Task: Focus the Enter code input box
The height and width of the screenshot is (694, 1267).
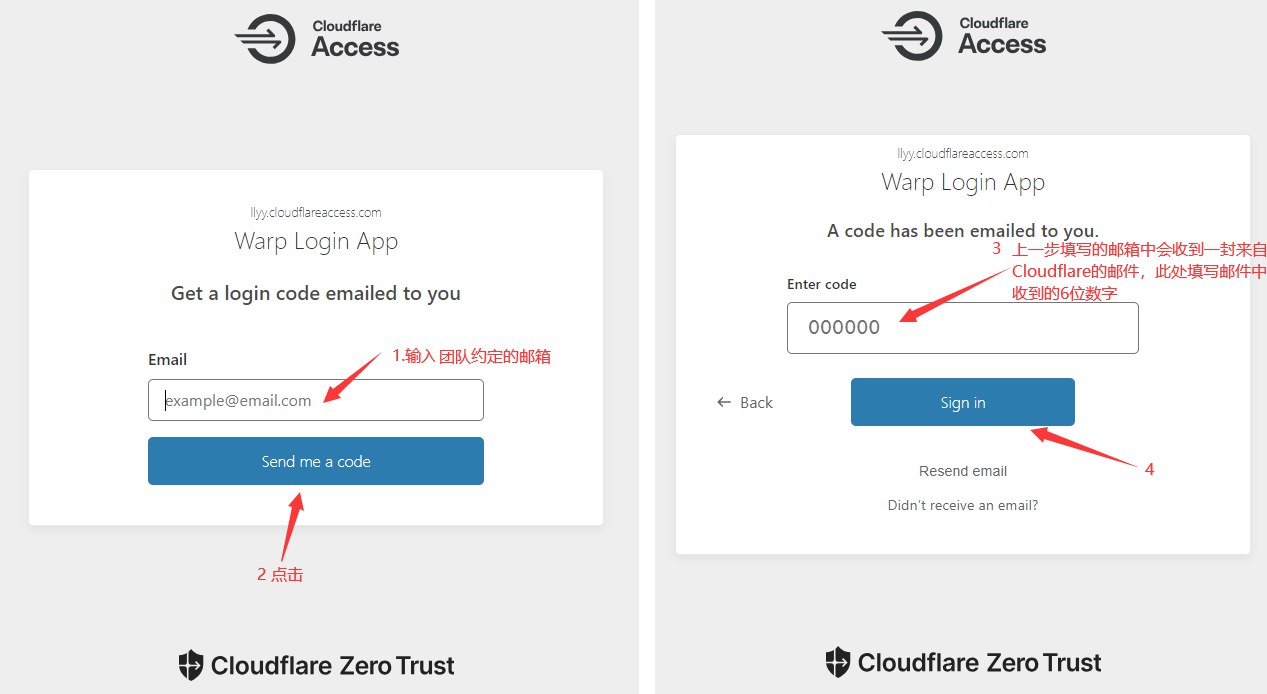Action: coord(962,328)
